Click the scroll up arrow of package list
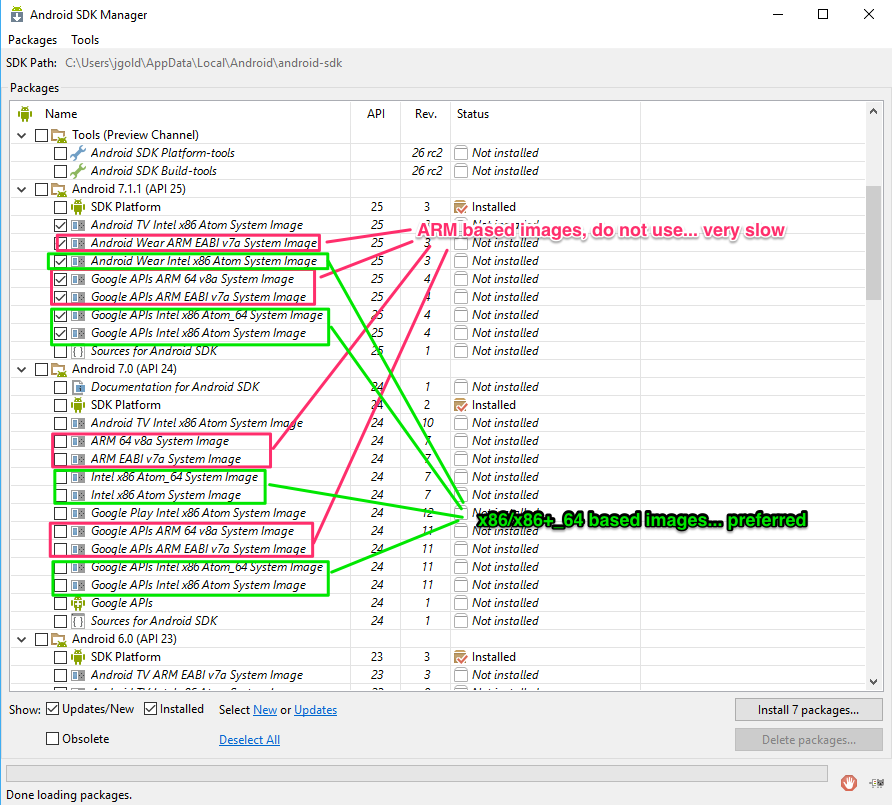892x805 pixels. coord(873,112)
